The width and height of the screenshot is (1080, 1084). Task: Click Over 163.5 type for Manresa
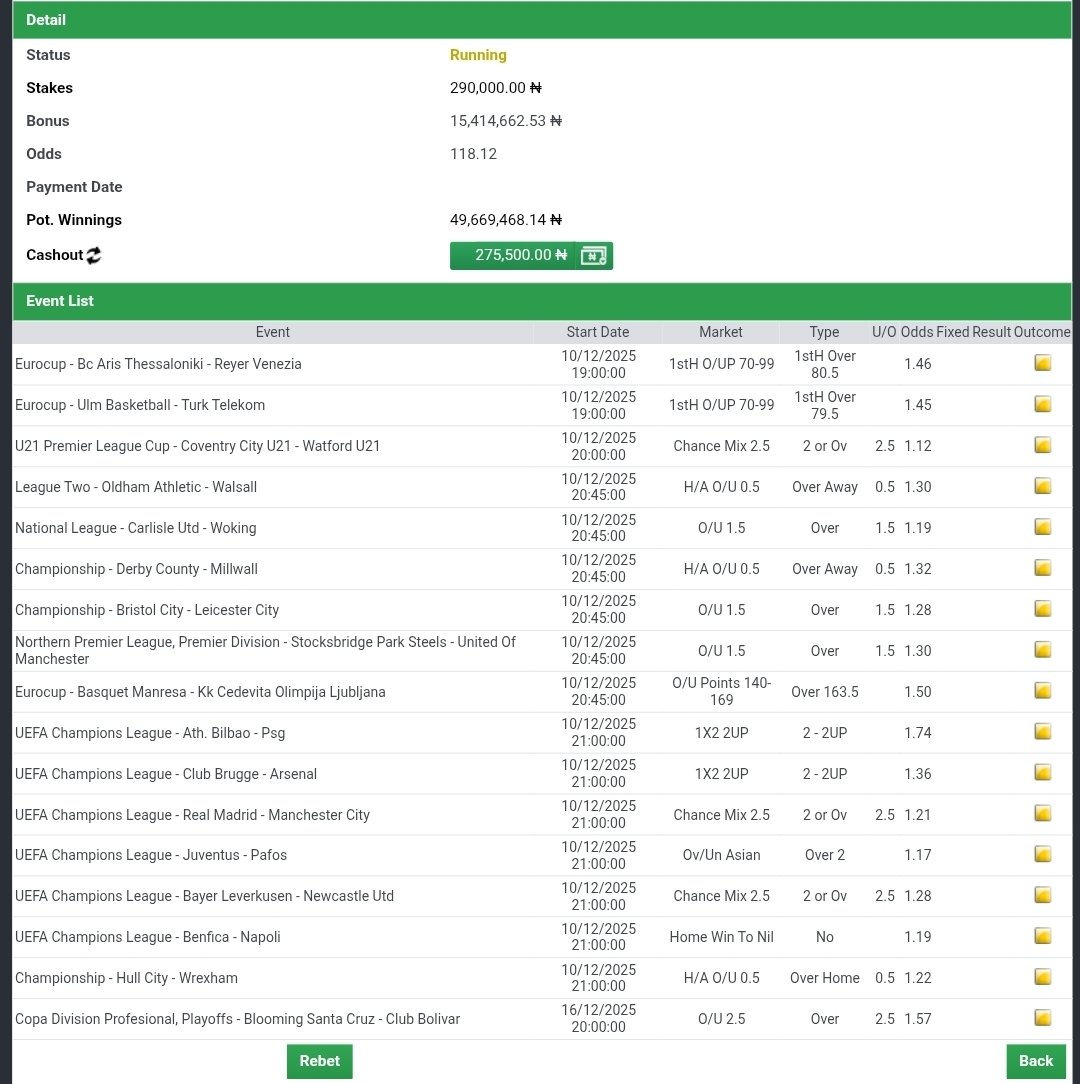824,691
